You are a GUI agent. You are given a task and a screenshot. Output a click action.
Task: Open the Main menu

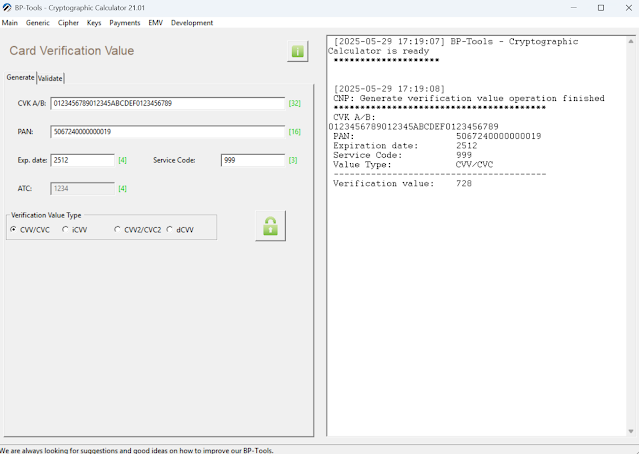click(x=10, y=23)
